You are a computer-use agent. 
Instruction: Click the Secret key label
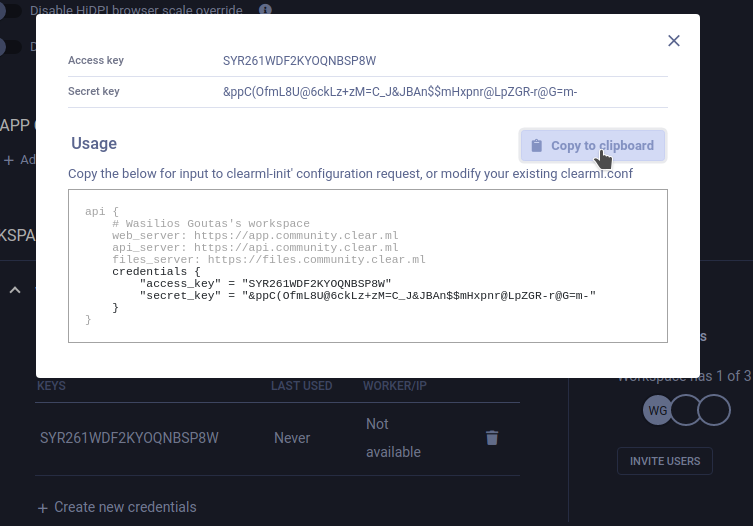click(x=94, y=91)
